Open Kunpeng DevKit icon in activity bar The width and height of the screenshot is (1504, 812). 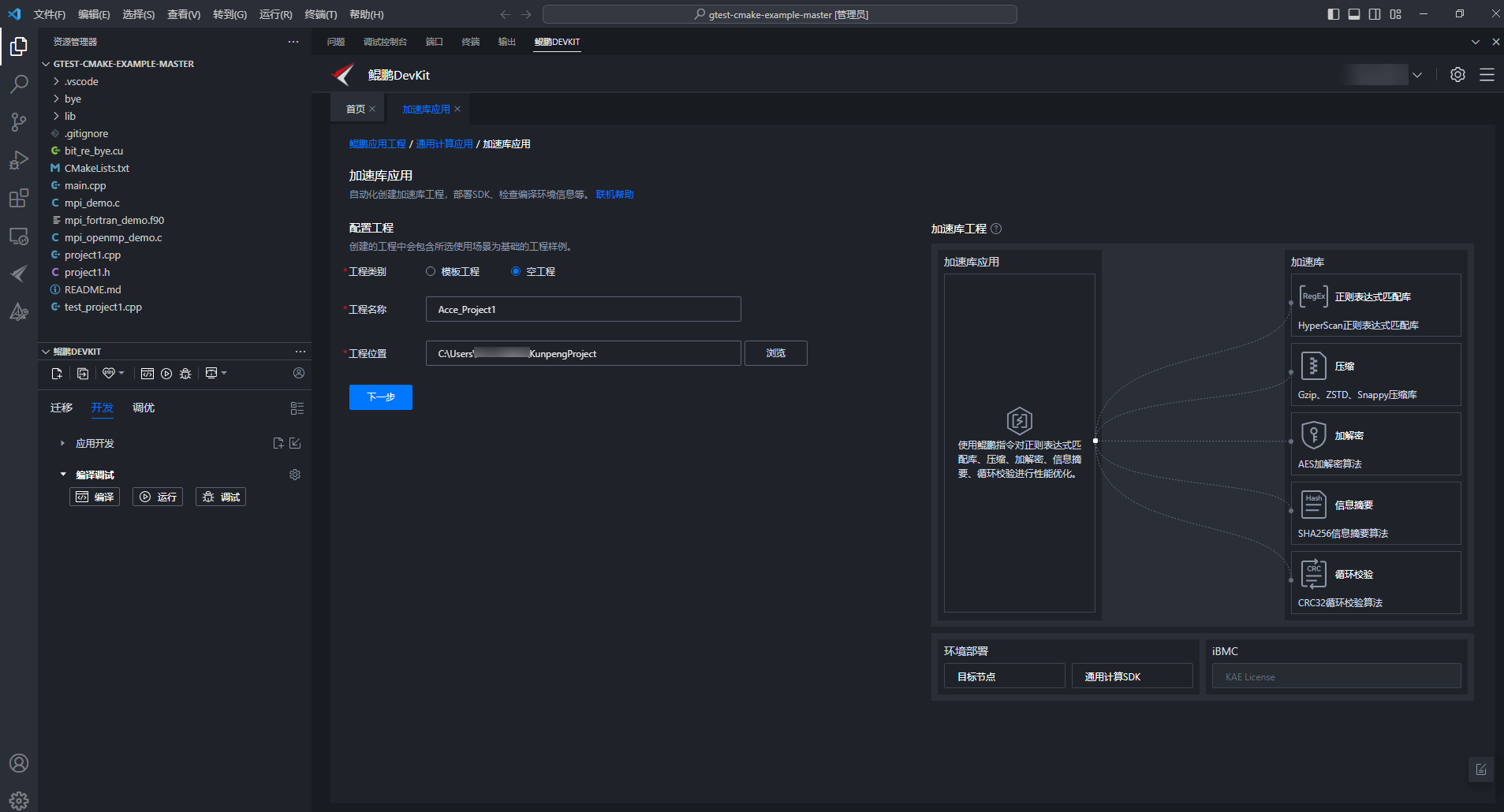point(19,274)
